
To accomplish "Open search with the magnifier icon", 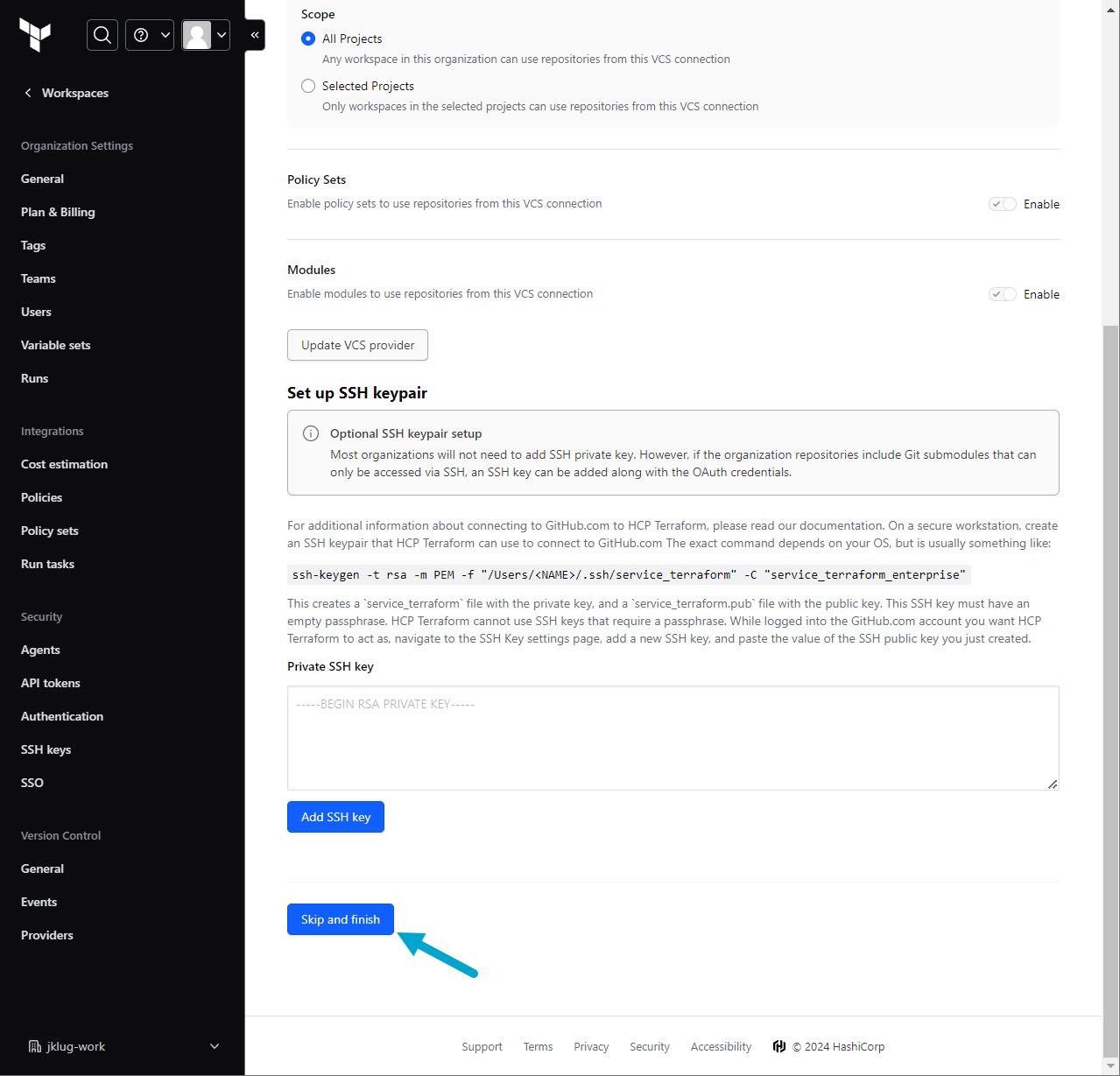I will click(102, 35).
